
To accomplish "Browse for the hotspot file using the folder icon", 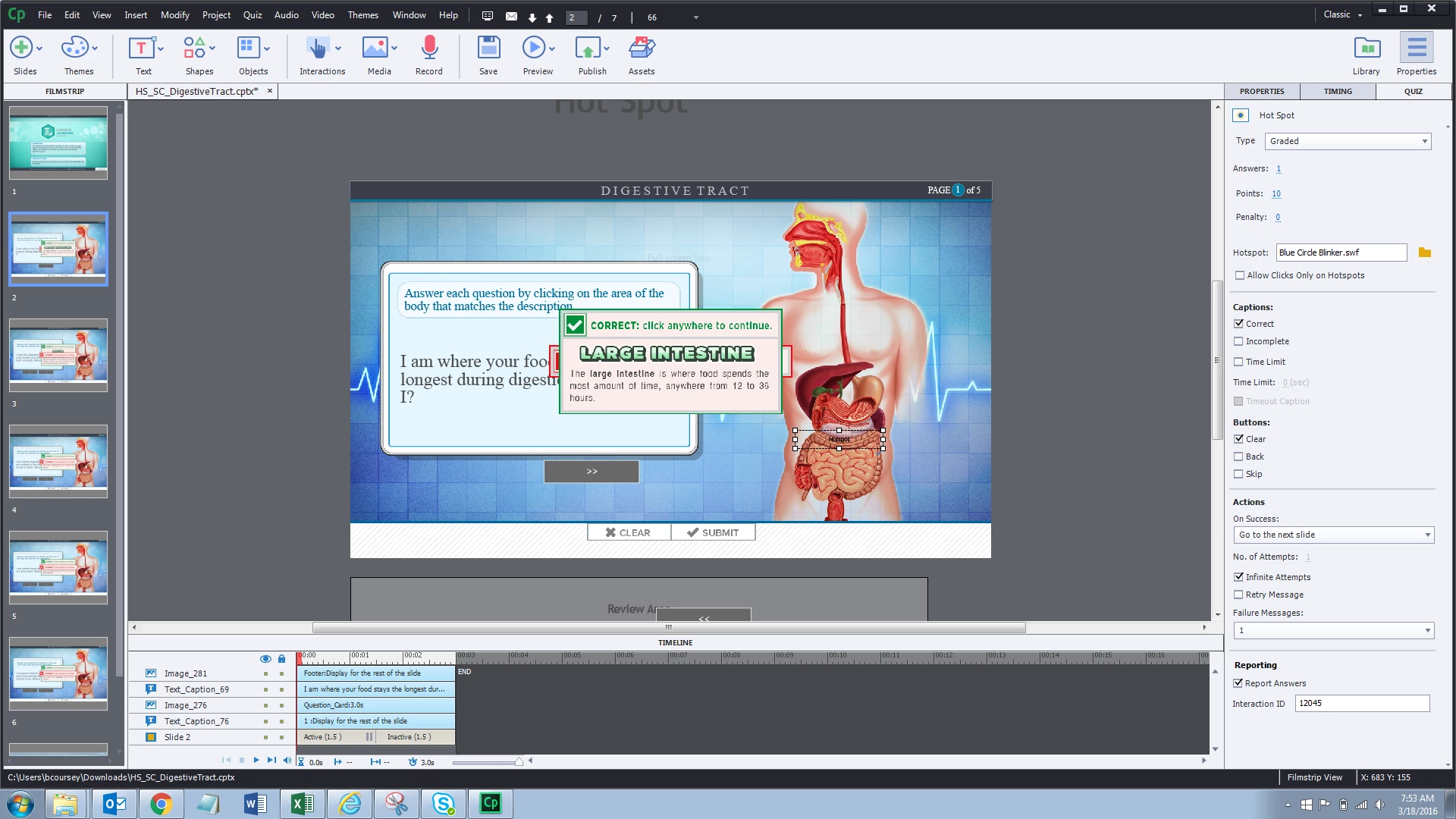I will tap(1425, 253).
